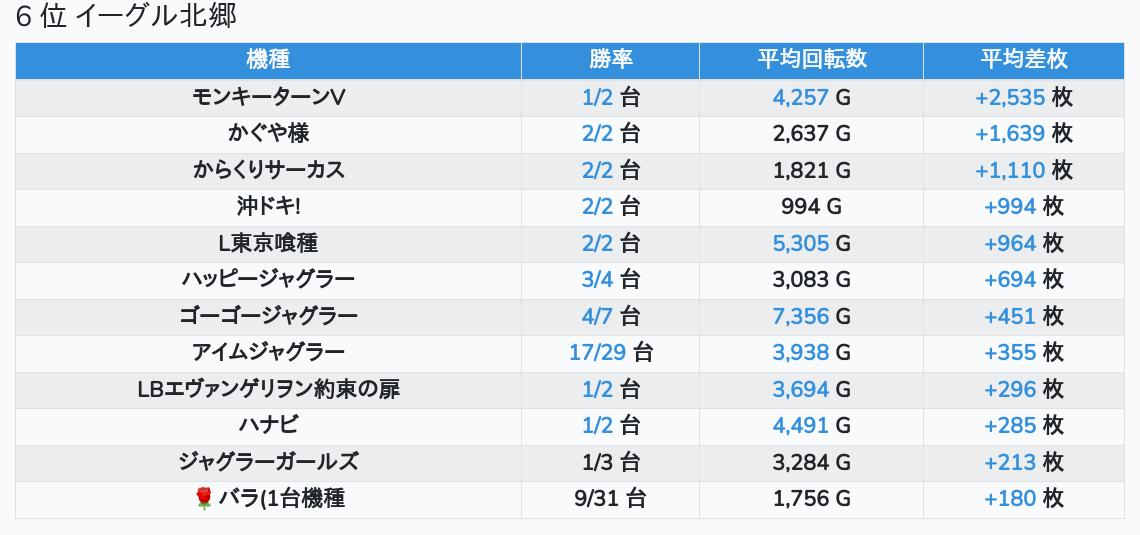Screen dimensions: 1140x535
Task: Select the からくりサーカス row
Action: (x=268, y=170)
